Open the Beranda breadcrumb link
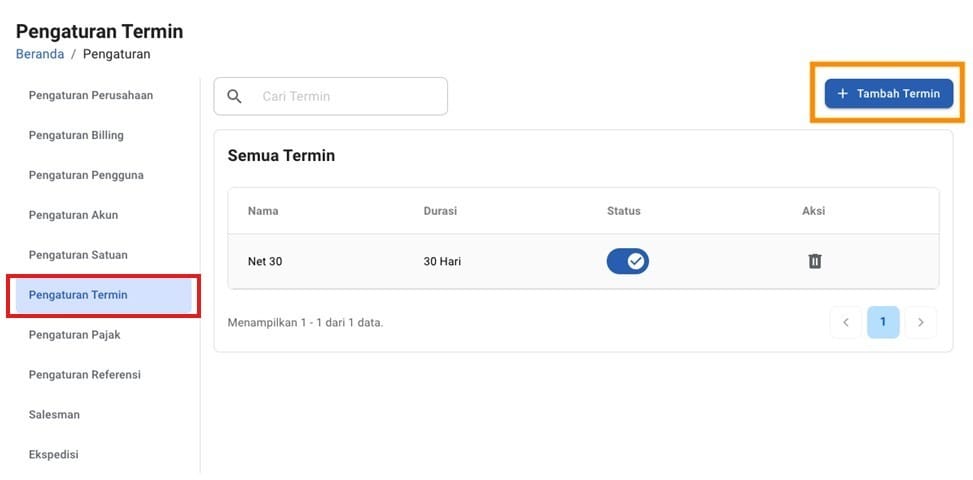 [x=40, y=54]
